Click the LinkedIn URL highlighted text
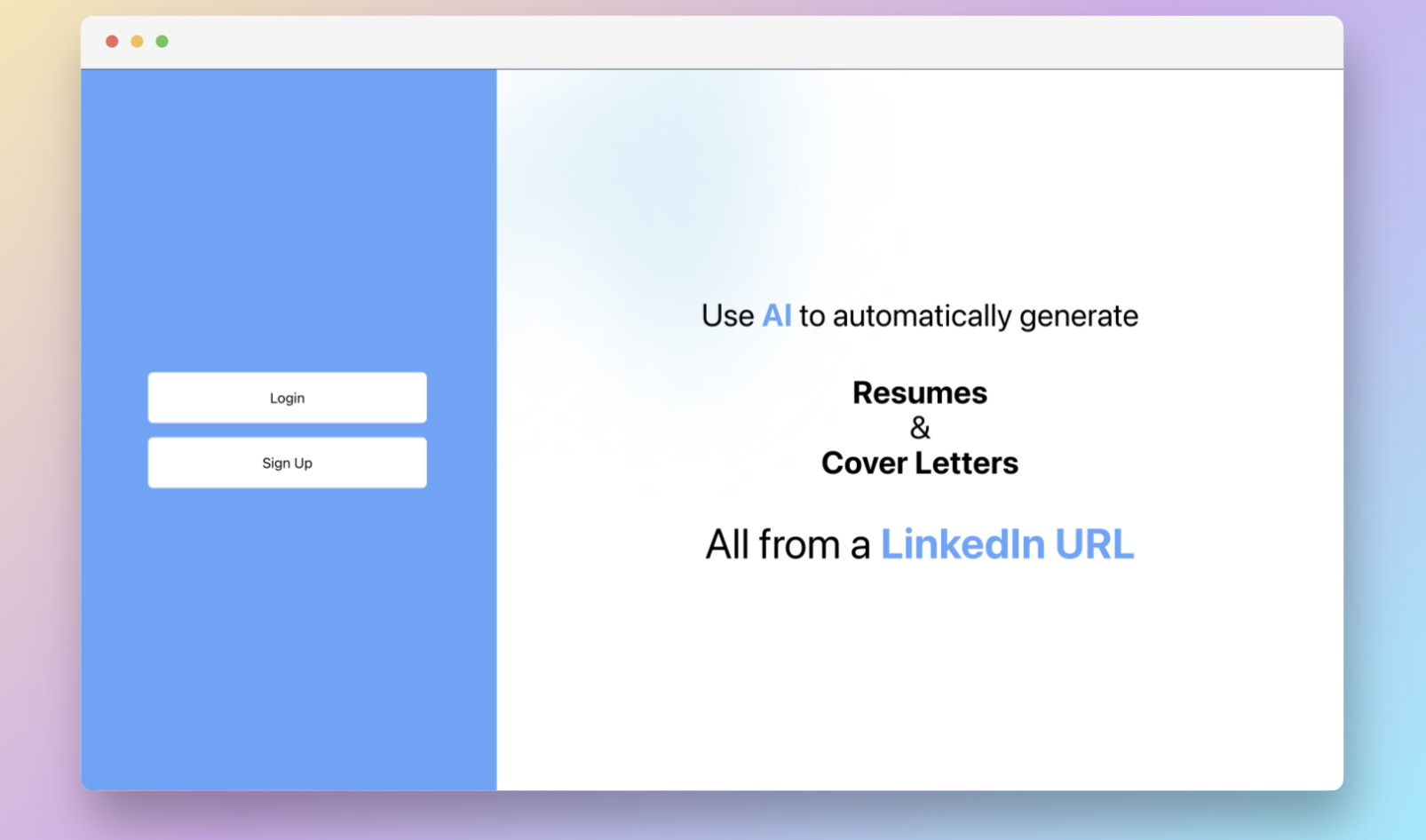The width and height of the screenshot is (1426, 840). coord(1006,543)
